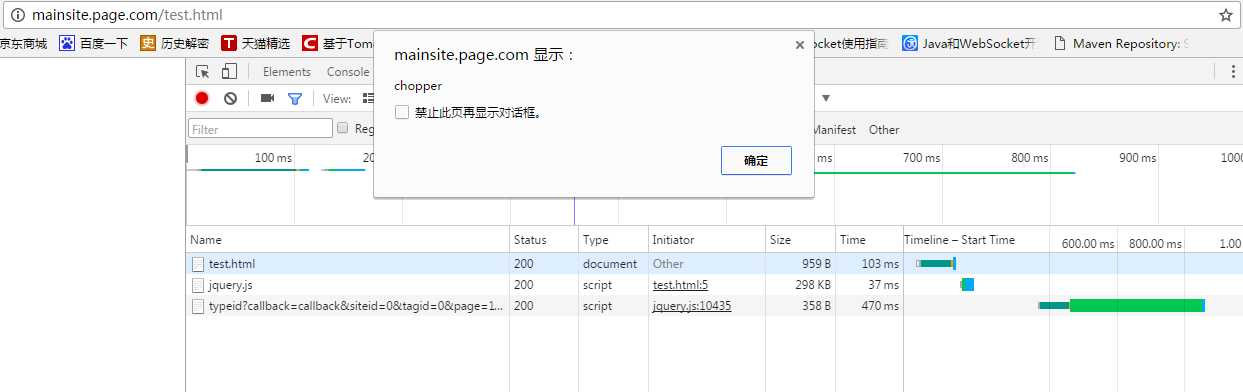Click the 103 ms time cell
The image size is (1243, 392).
click(x=869, y=264)
